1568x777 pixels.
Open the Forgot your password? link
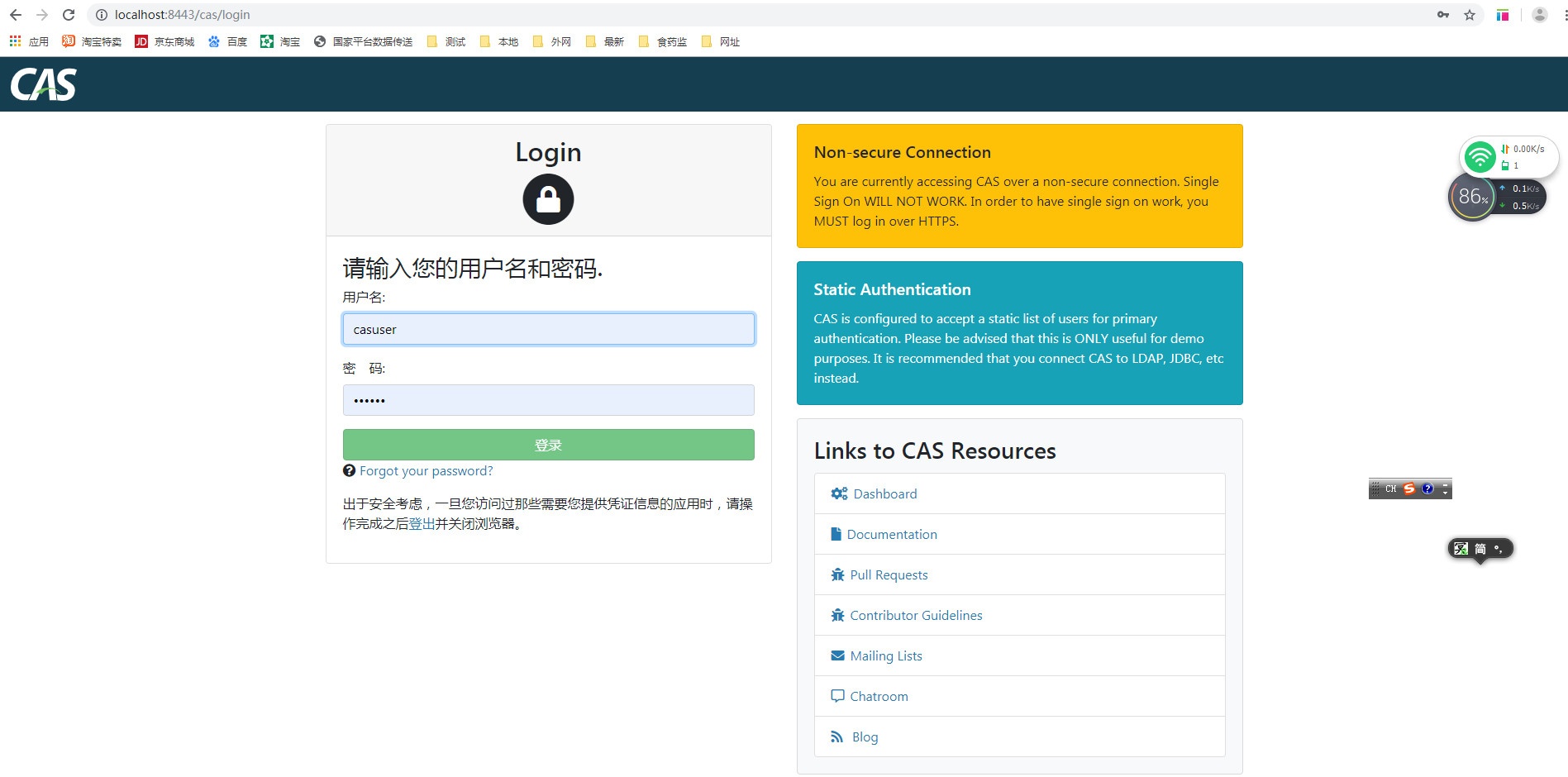[426, 470]
